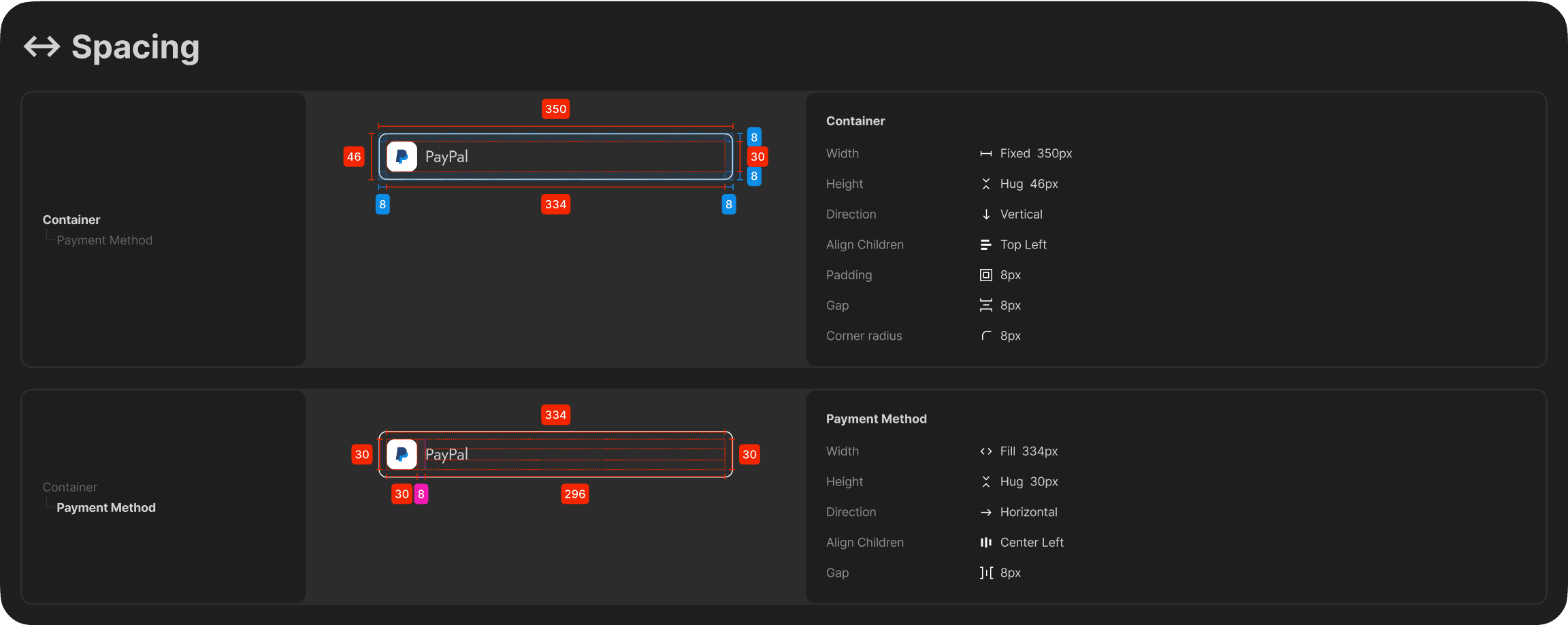Click the Center Left alignment icon
Image resolution: width=1568 pixels, height=625 pixels.
985,543
